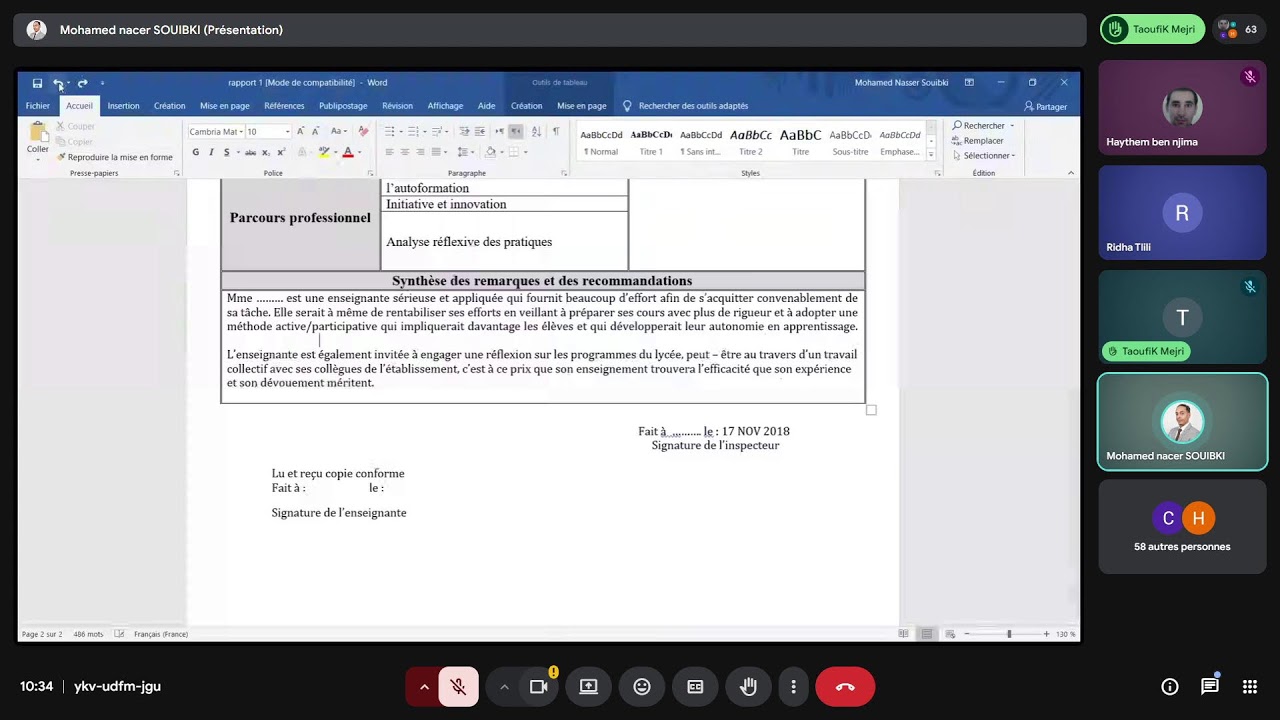1280x720 pixels.
Task: Switch to Word read mode view icon
Action: pos(904,634)
